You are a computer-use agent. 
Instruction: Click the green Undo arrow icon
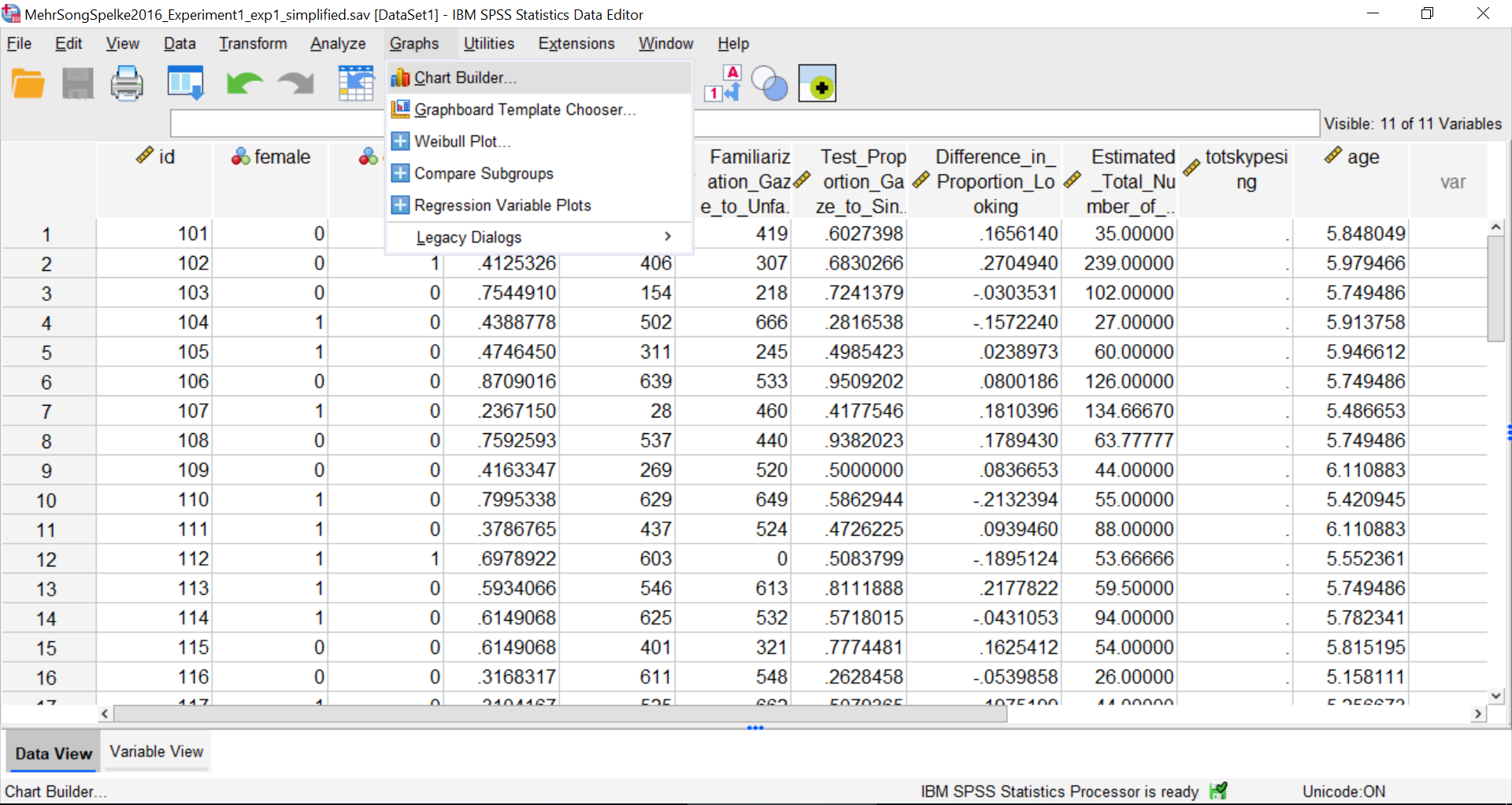244,83
